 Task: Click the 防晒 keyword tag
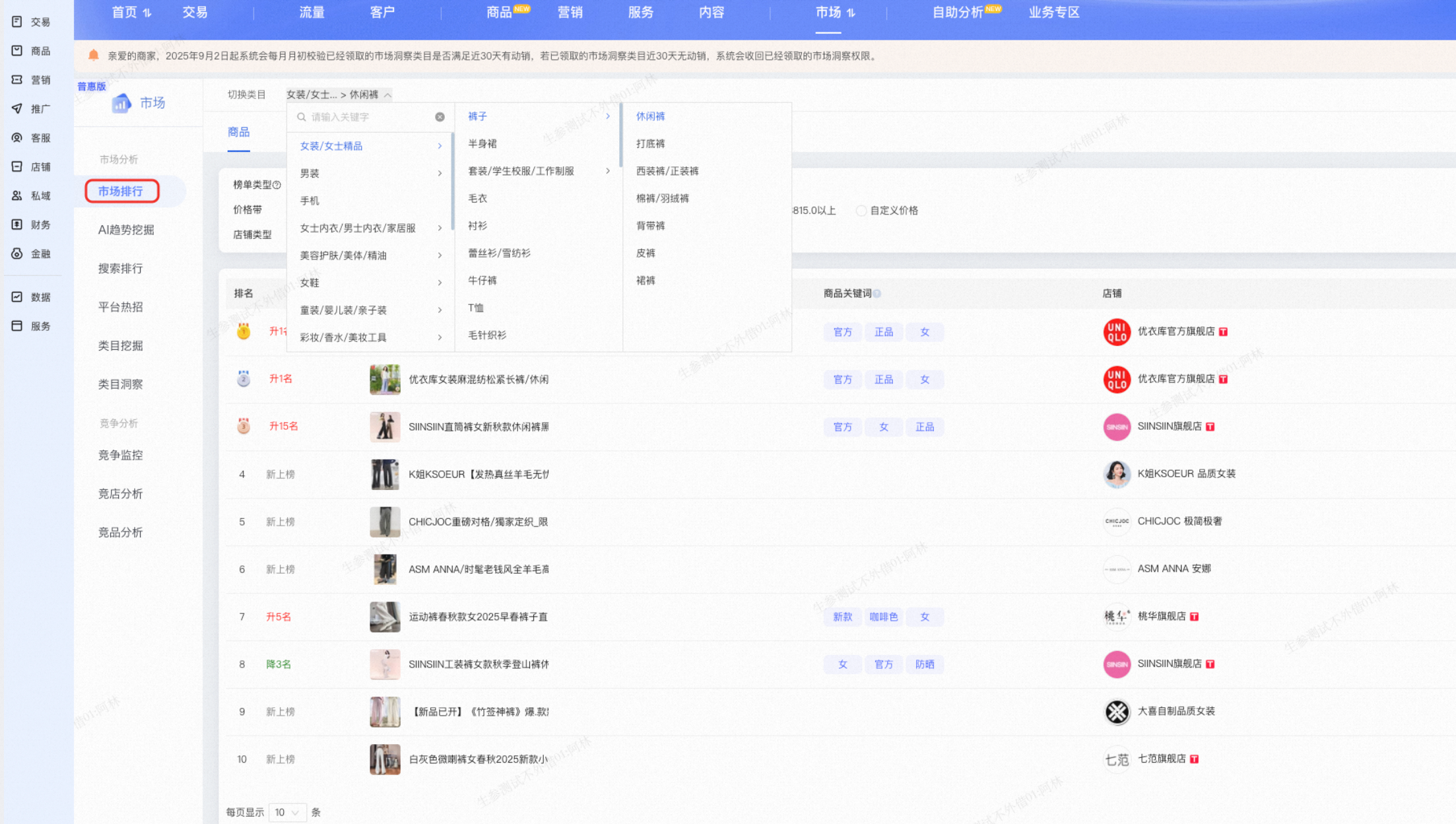pos(925,664)
